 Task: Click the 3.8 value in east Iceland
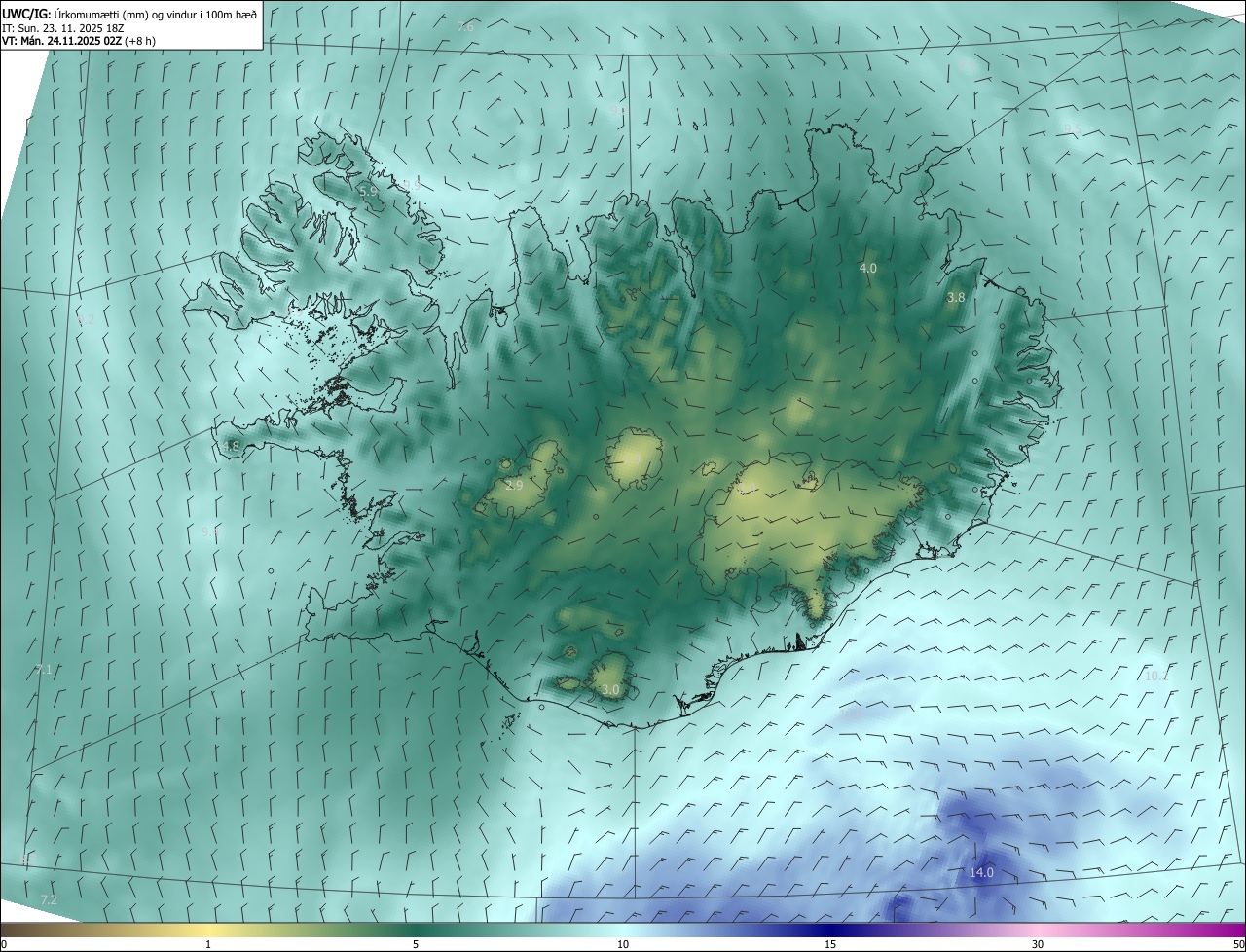[956, 297]
